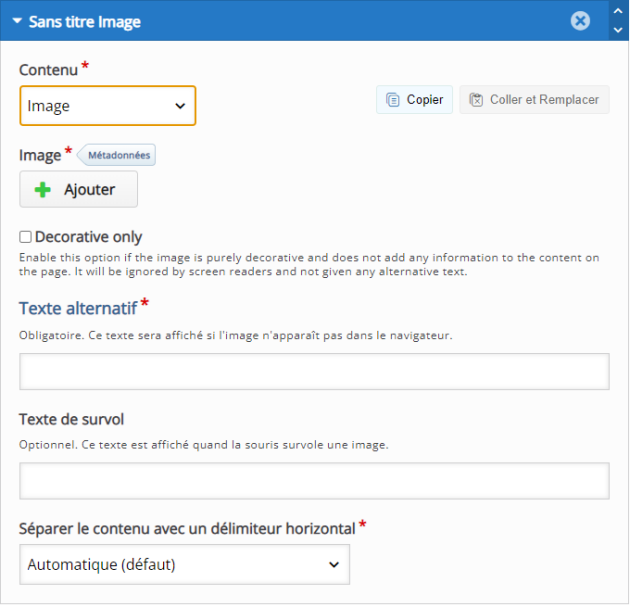
Task: Open the Contenu Image dropdown
Action: pos(108,106)
